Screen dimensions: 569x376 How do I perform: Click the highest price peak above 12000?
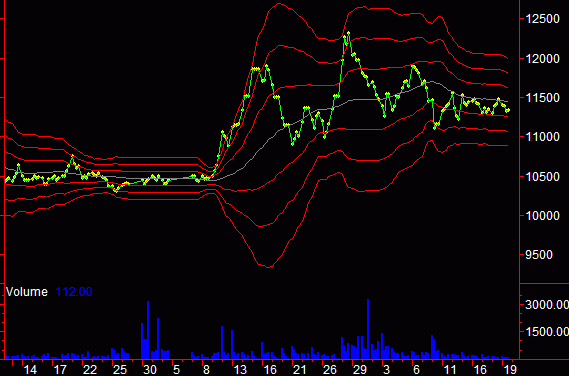[348, 33]
